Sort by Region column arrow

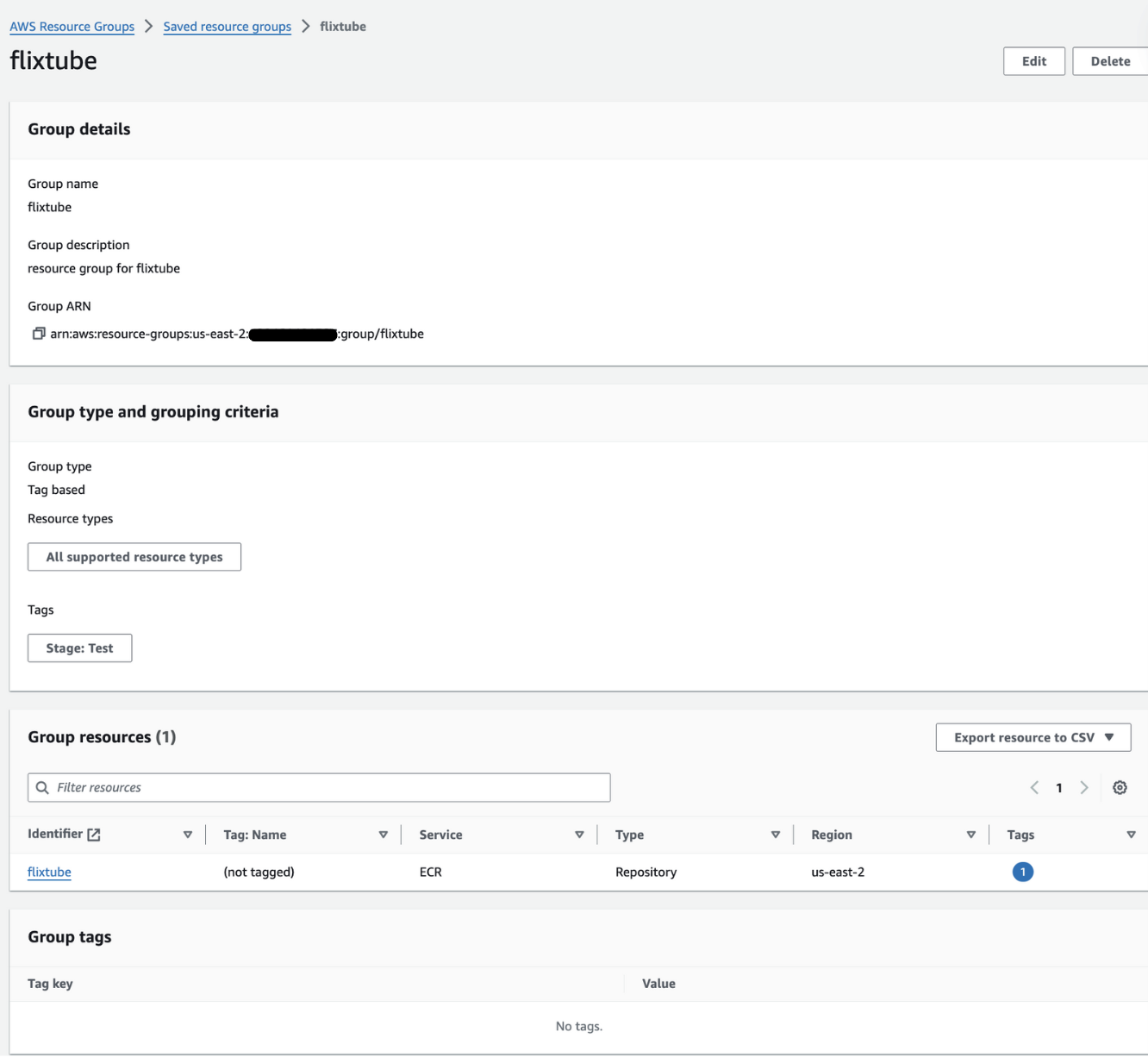pyautogui.click(x=971, y=835)
